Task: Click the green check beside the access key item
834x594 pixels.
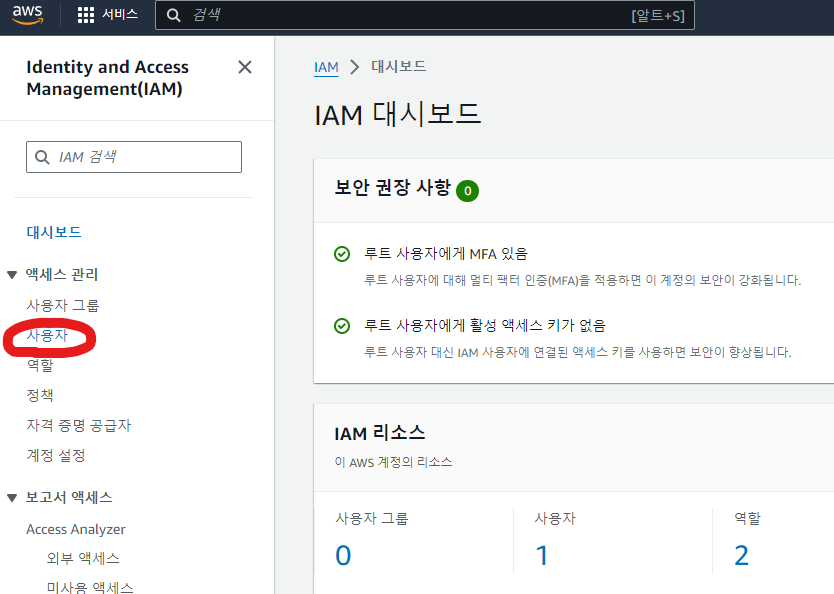Action: tap(341, 327)
